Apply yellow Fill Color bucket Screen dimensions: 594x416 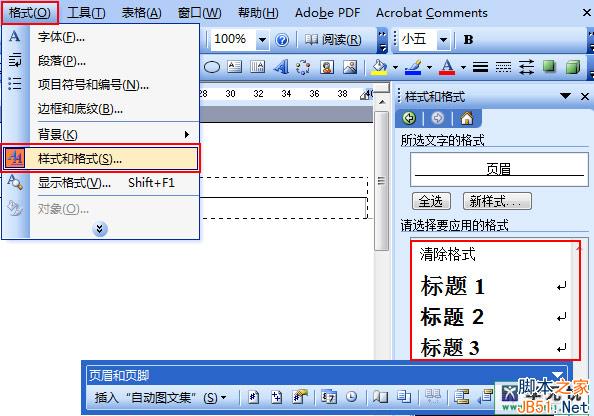click(379, 67)
